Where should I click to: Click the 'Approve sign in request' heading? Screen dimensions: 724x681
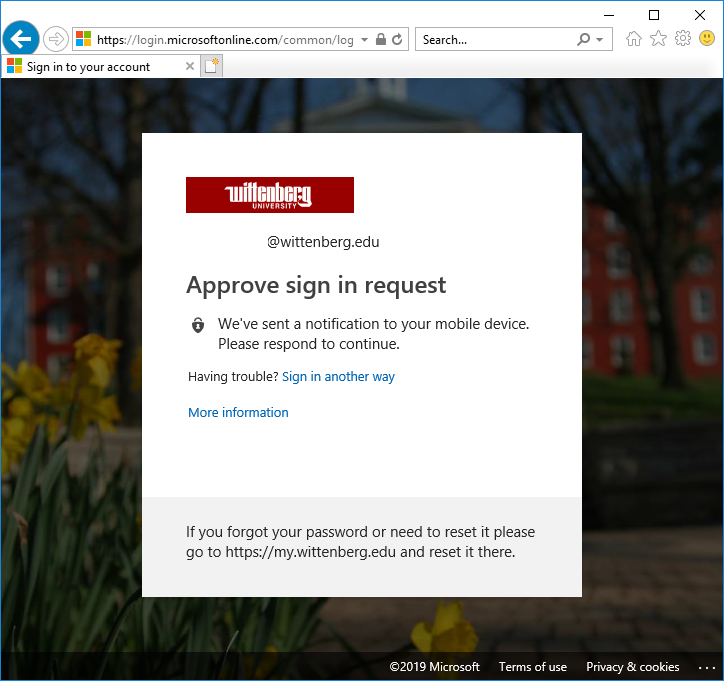(x=316, y=285)
